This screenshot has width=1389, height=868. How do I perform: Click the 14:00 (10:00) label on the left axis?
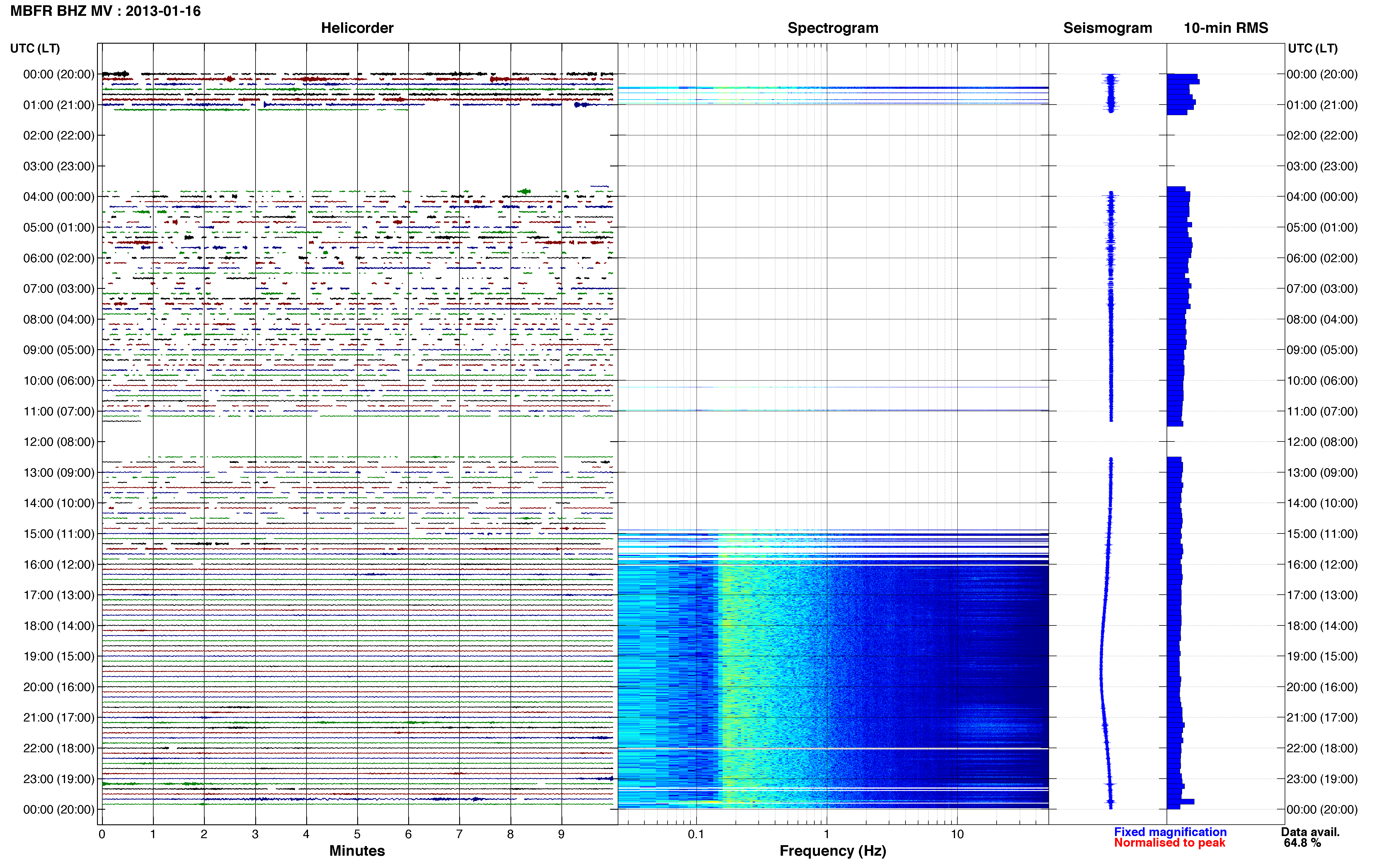pos(59,504)
